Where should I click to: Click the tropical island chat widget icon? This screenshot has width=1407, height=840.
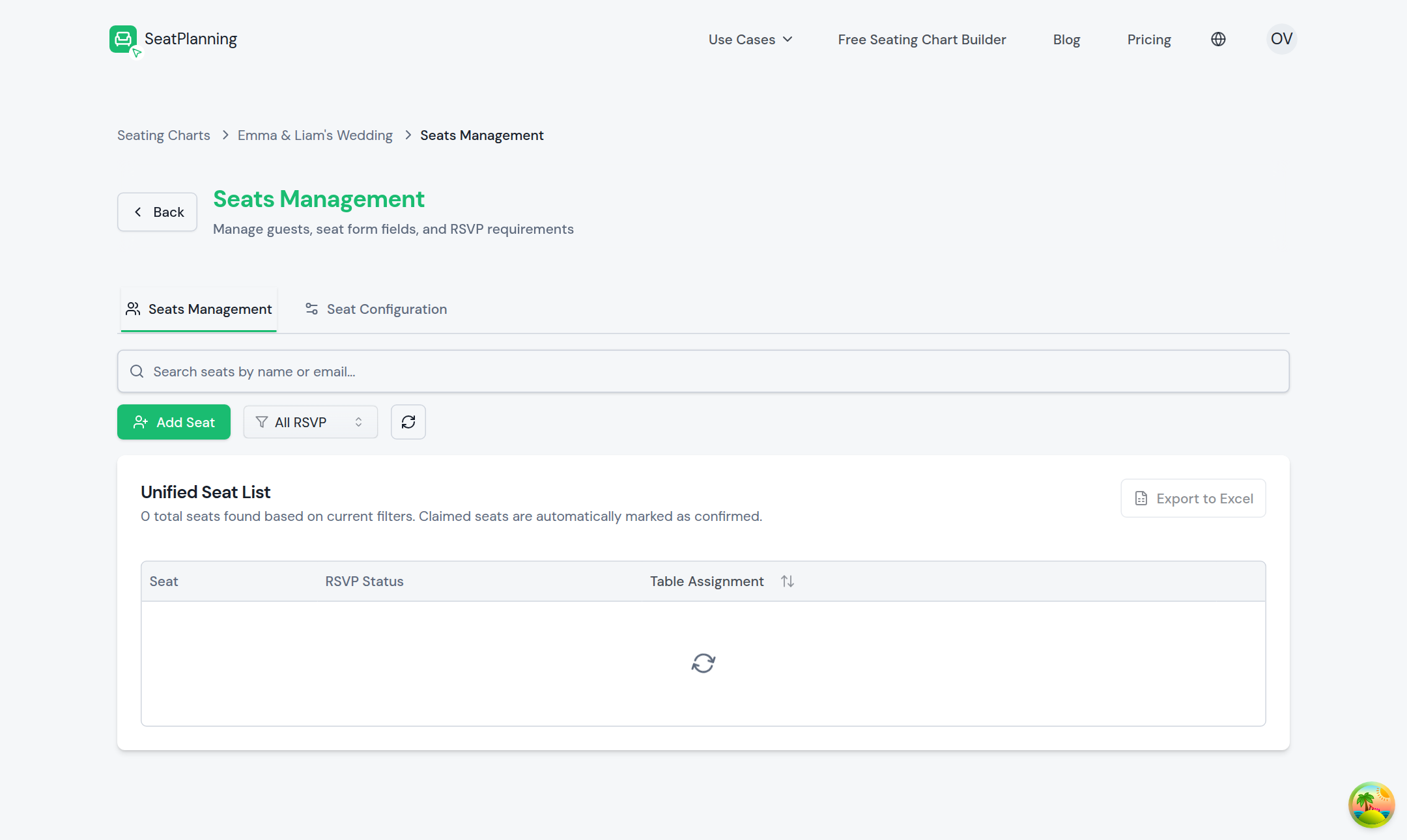tap(1371, 805)
